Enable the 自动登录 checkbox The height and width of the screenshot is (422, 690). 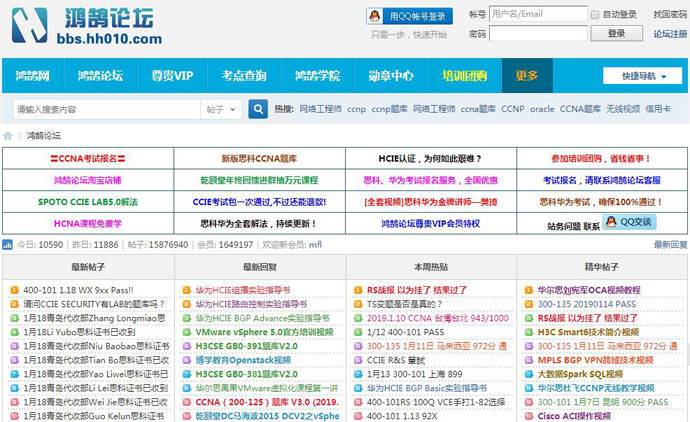coord(596,15)
